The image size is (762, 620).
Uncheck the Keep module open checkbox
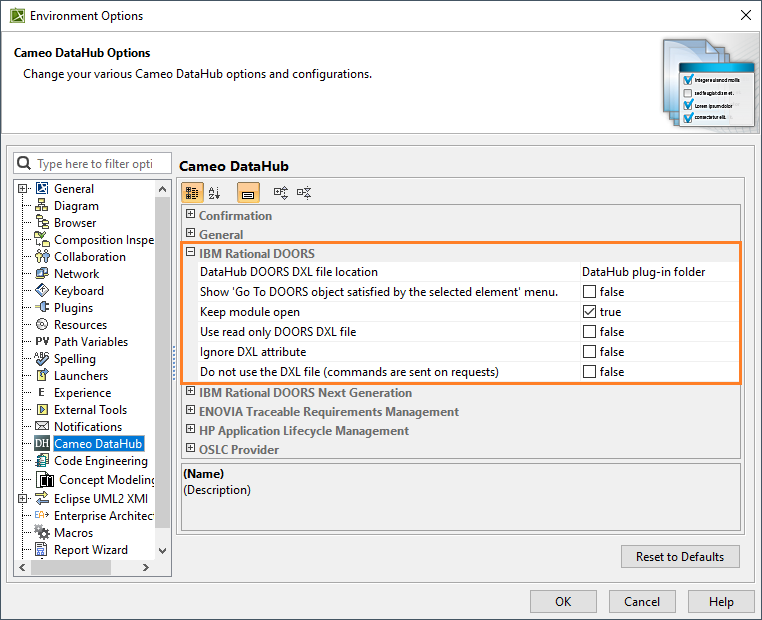[590, 312]
